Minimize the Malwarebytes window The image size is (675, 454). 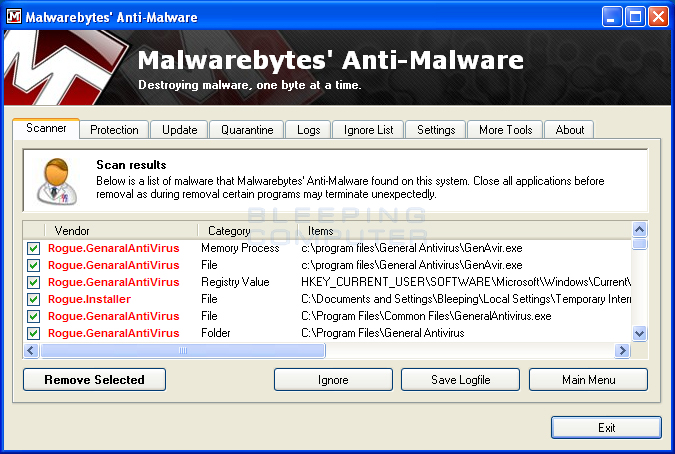(x=611, y=17)
